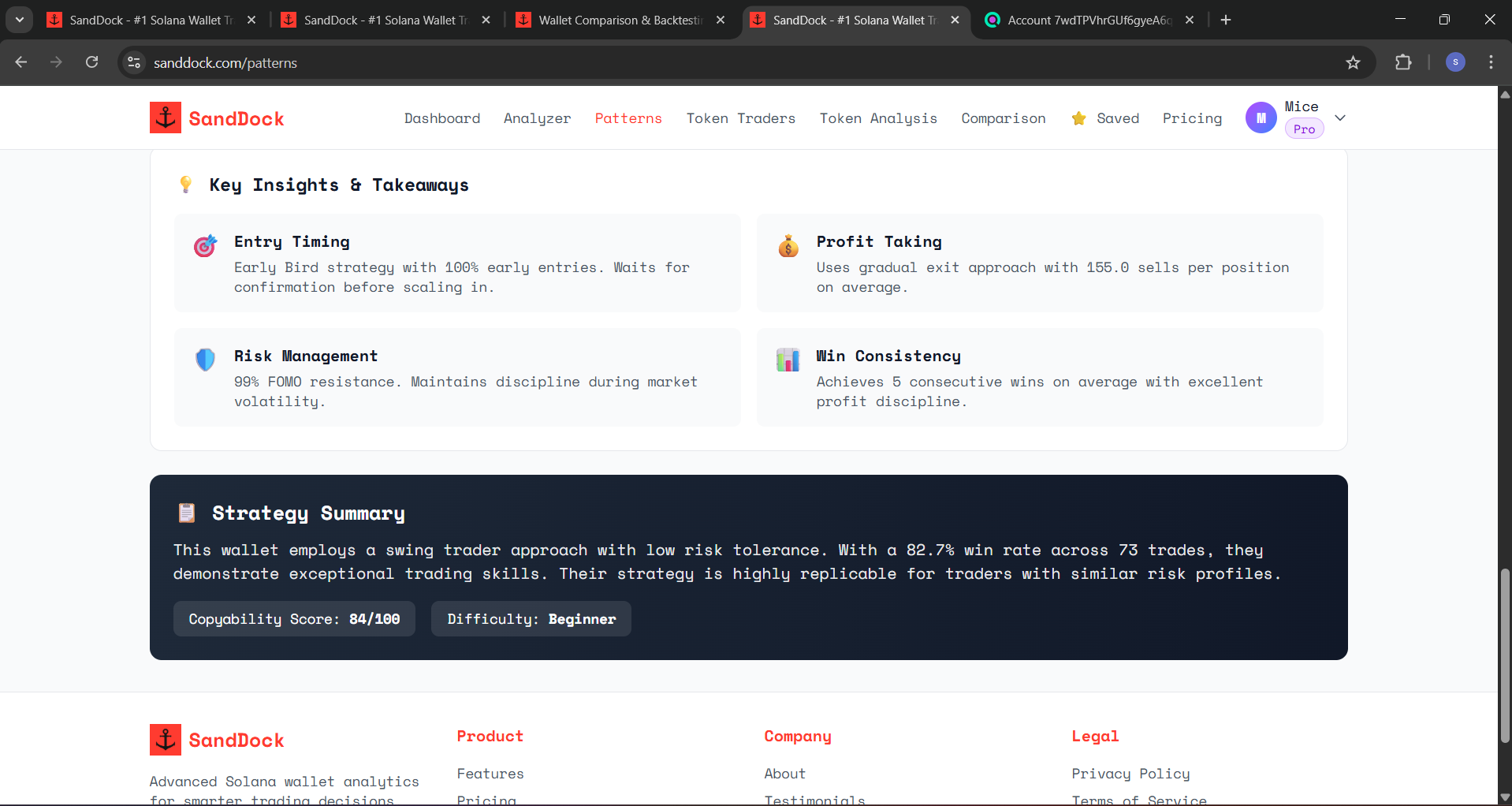The image size is (1512, 806).
Task: Bookmark this page with the star icon
Action: tap(1353, 62)
